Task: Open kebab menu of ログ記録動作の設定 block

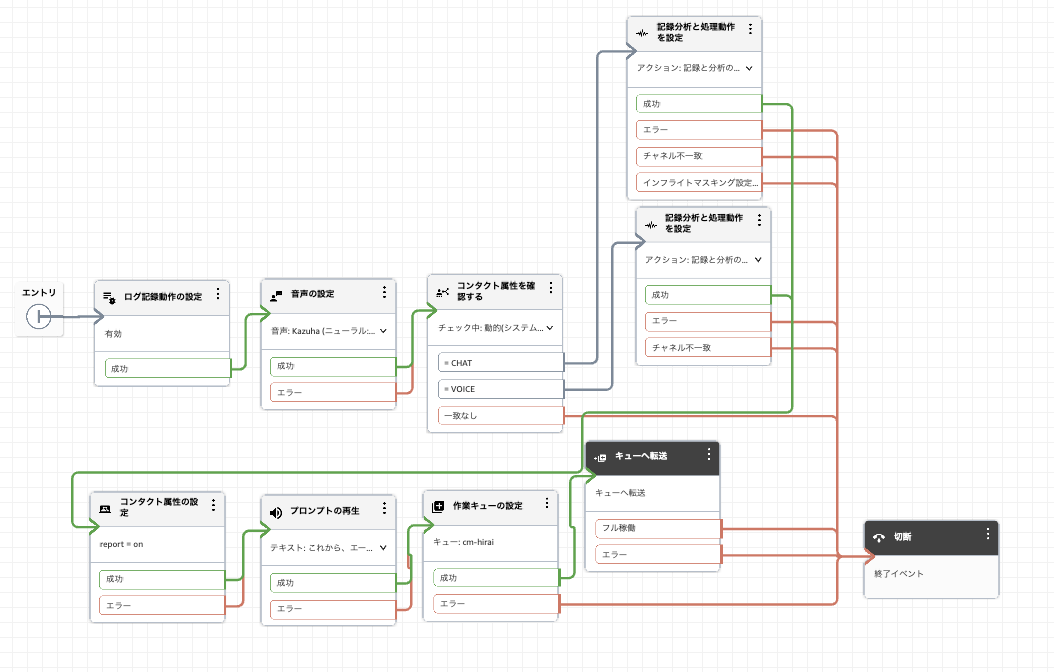Action: pos(218,294)
